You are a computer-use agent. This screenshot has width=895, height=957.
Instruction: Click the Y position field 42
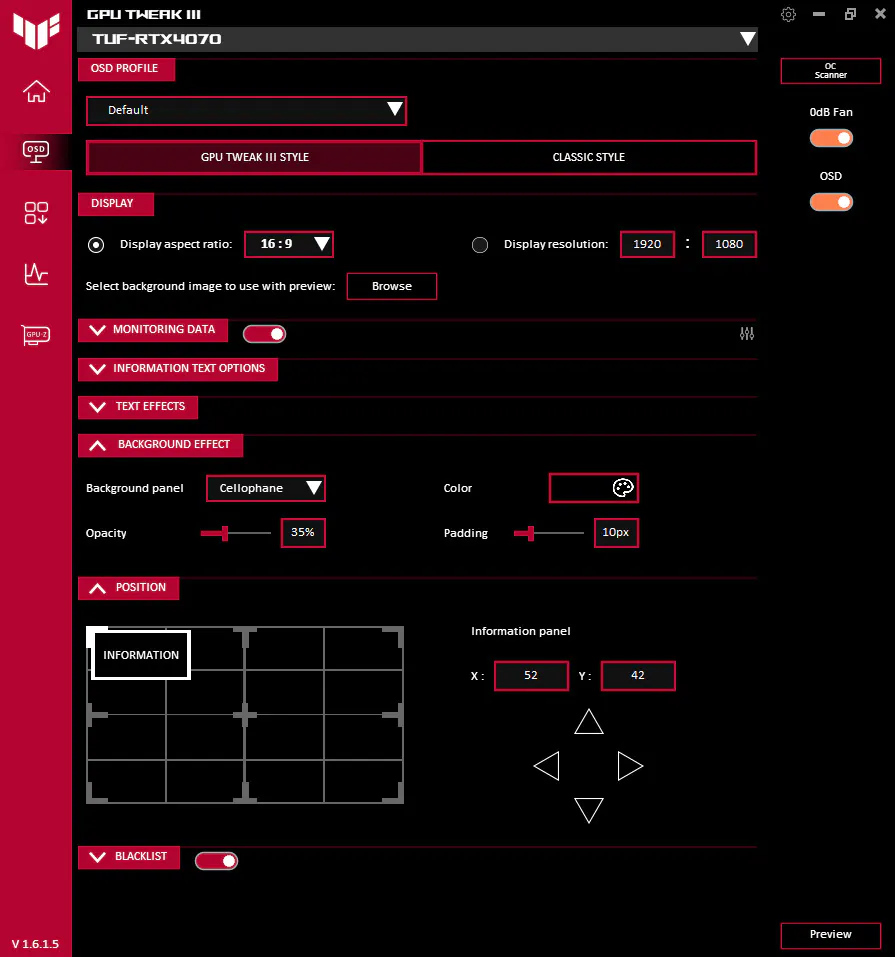point(638,676)
